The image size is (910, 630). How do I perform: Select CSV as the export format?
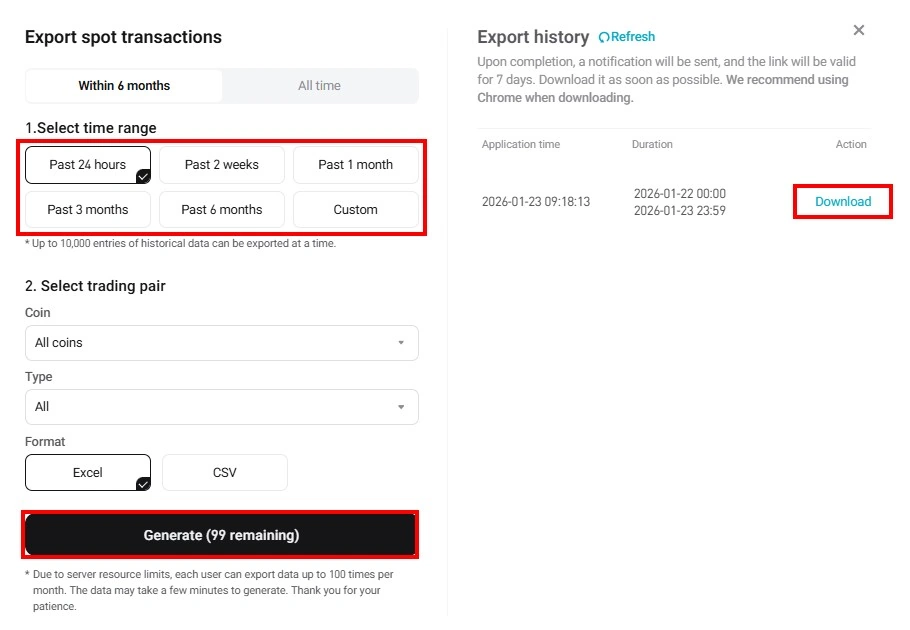(225, 473)
